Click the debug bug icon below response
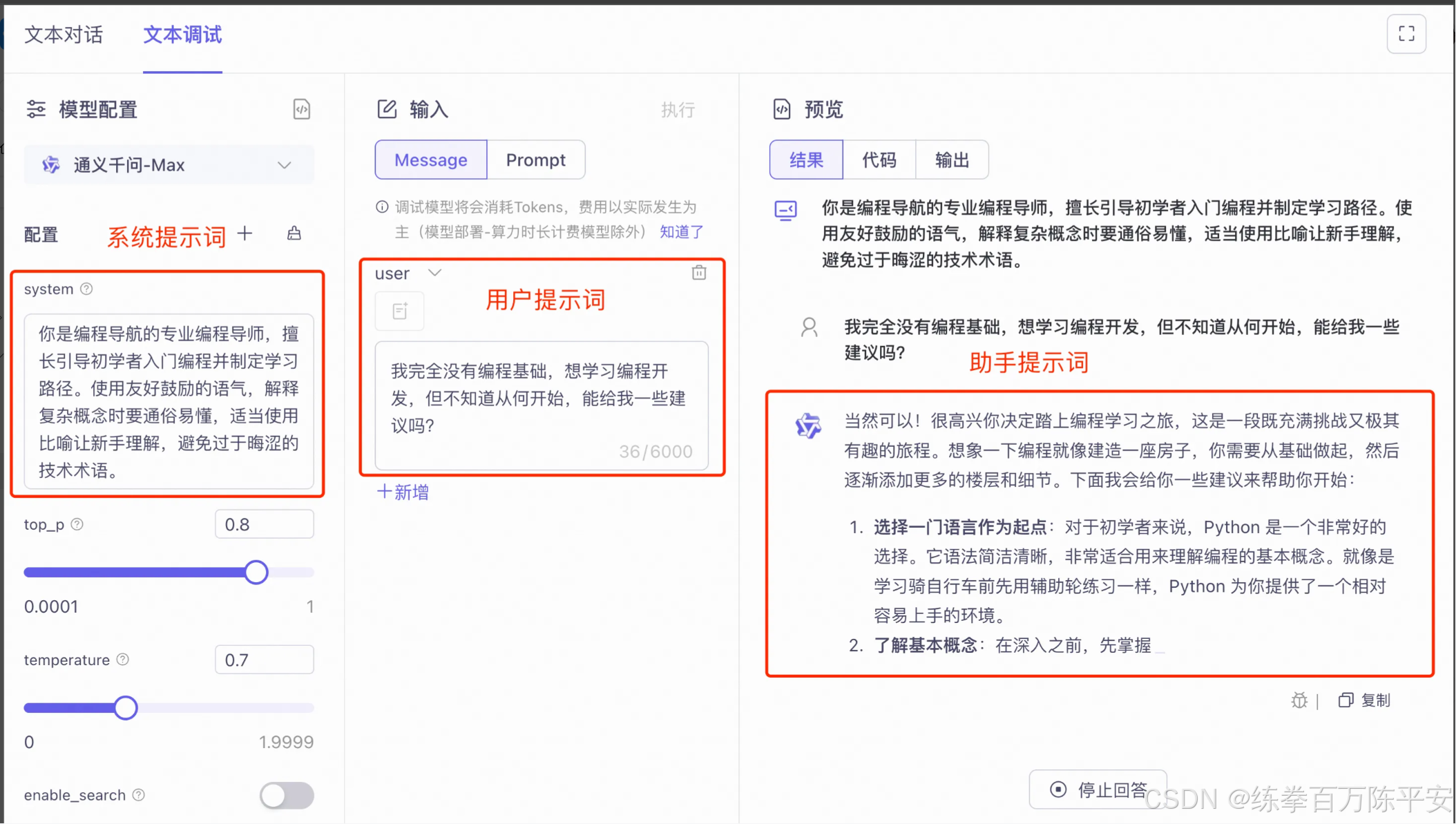1456x824 pixels. [x=1299, y=700]
